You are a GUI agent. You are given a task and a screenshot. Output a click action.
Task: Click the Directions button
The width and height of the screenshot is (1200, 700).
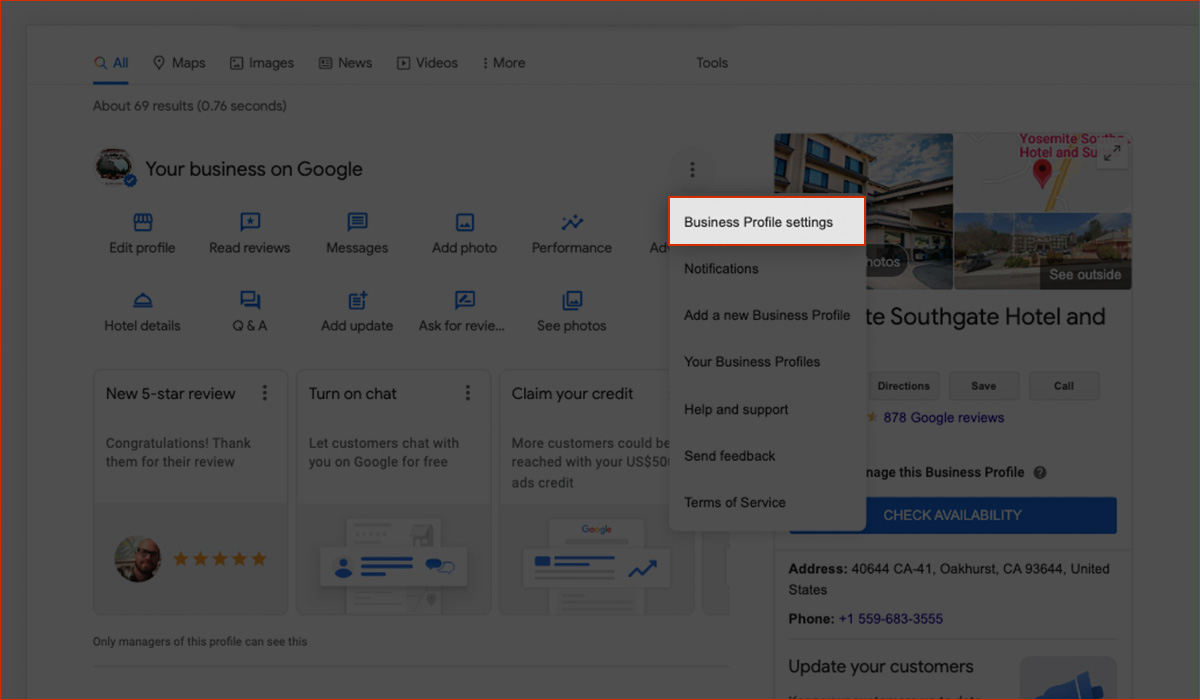tap(903, 386)
